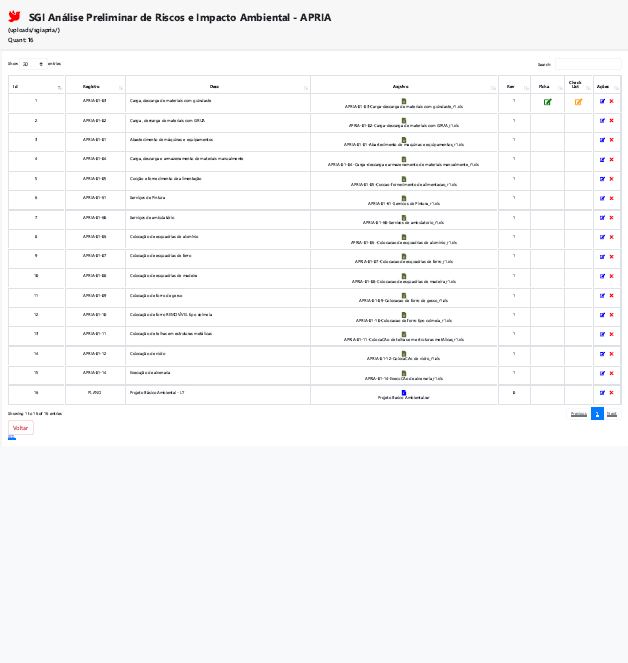Sort table by Desc column header

(217, 86)
